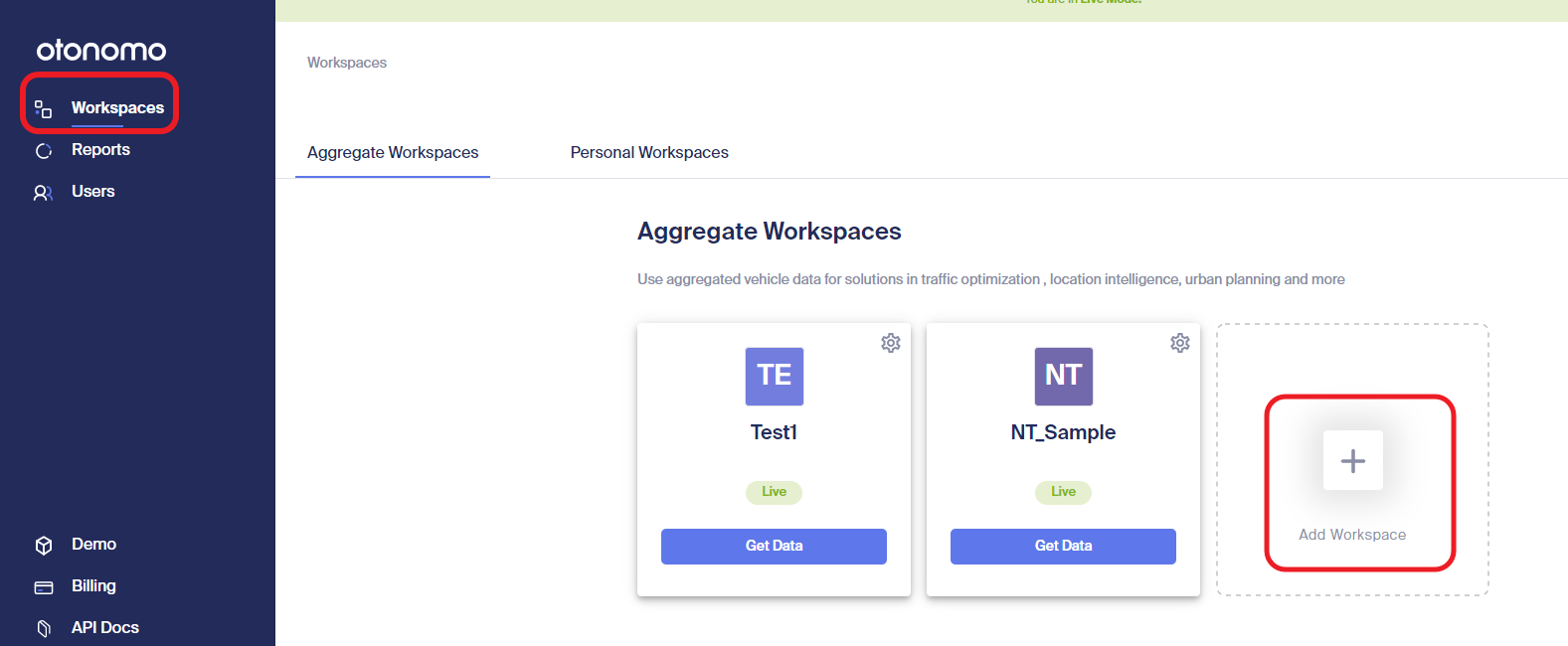Click Get Data for NT_Sample
Image resolution: width=1568 pixels, height=646 pixels.
[x=1063, y=546]
